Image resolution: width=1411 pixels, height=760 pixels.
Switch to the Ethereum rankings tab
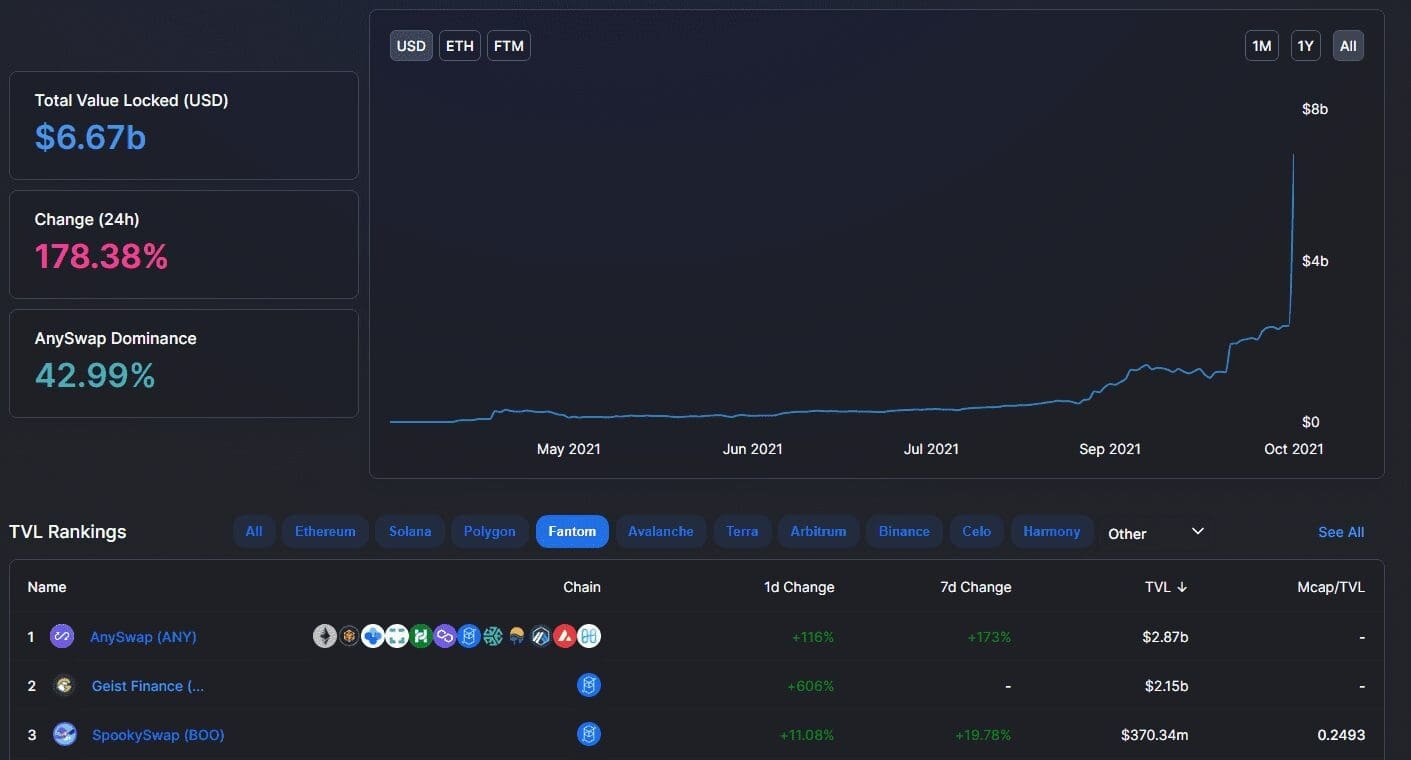pos(325,531)
